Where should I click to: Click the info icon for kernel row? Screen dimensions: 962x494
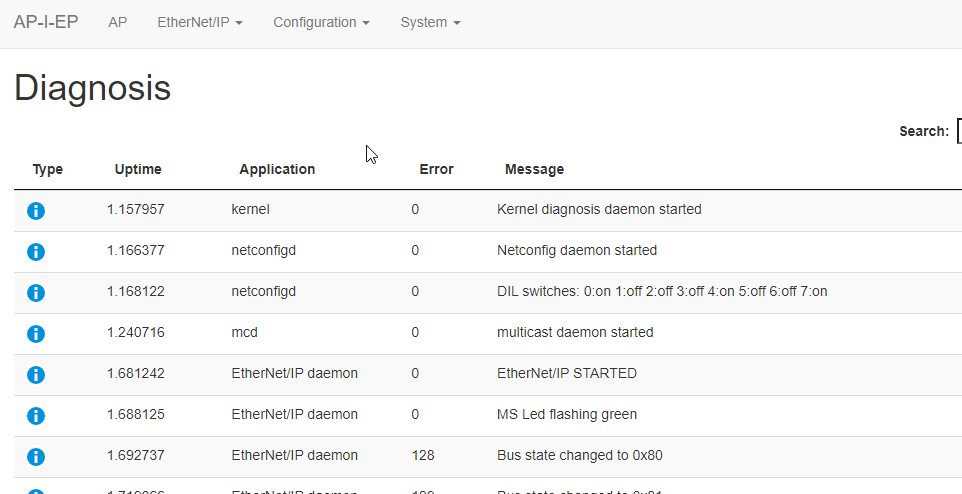(36, 210)
